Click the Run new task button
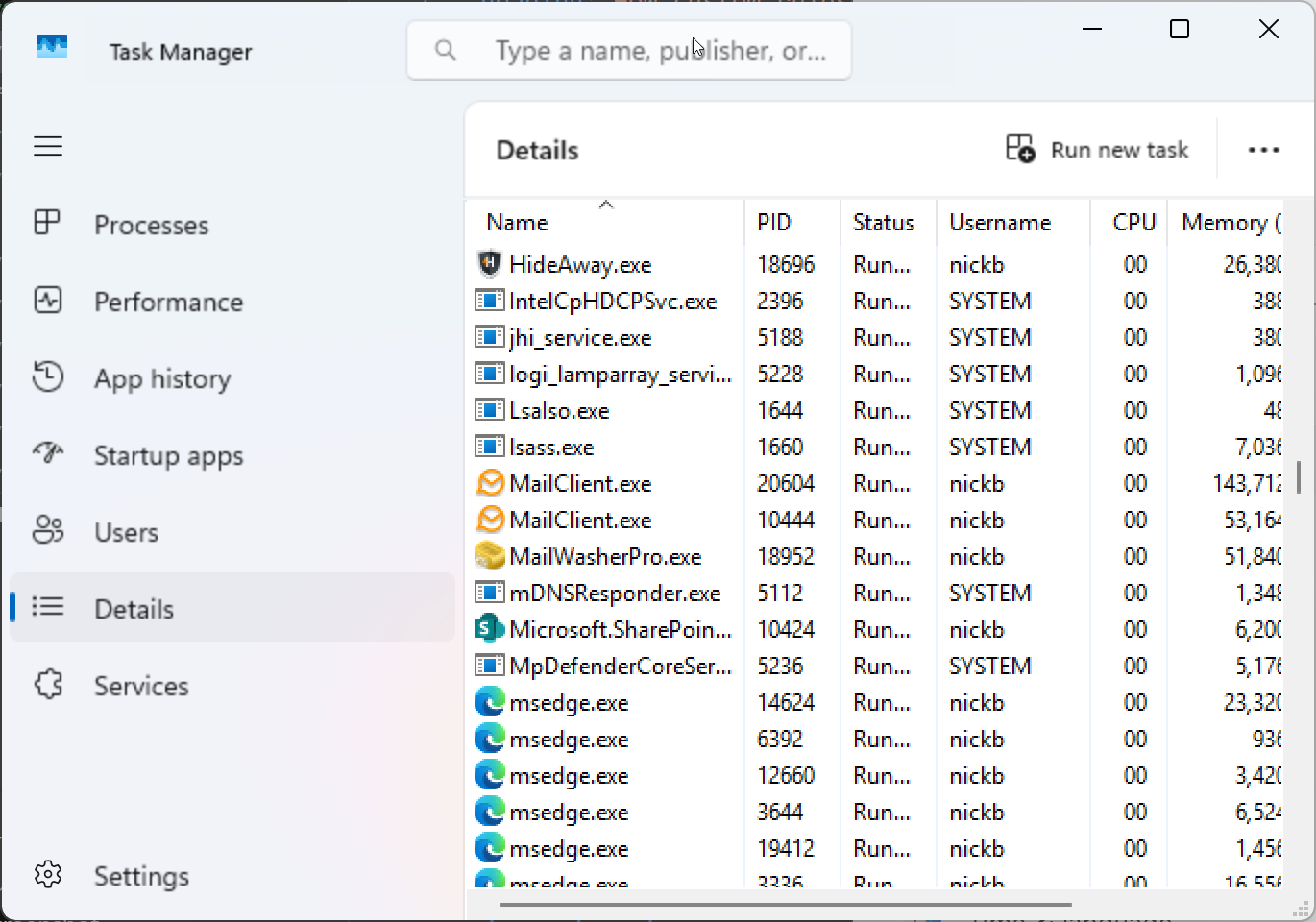The width and height of the screenshot is (1316, 922). [x=1097, y=149]
